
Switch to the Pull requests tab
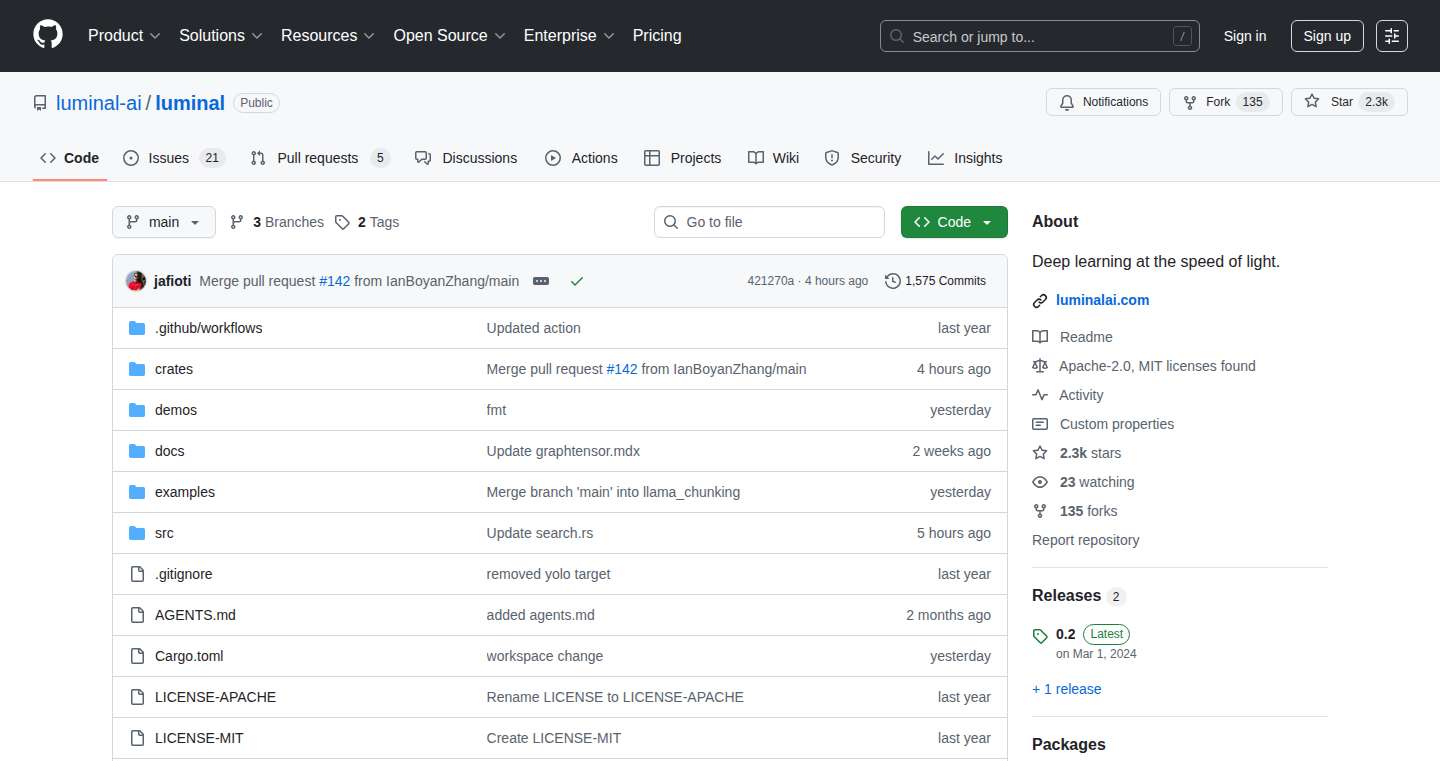pyautogui.click(x=319, y=158)
